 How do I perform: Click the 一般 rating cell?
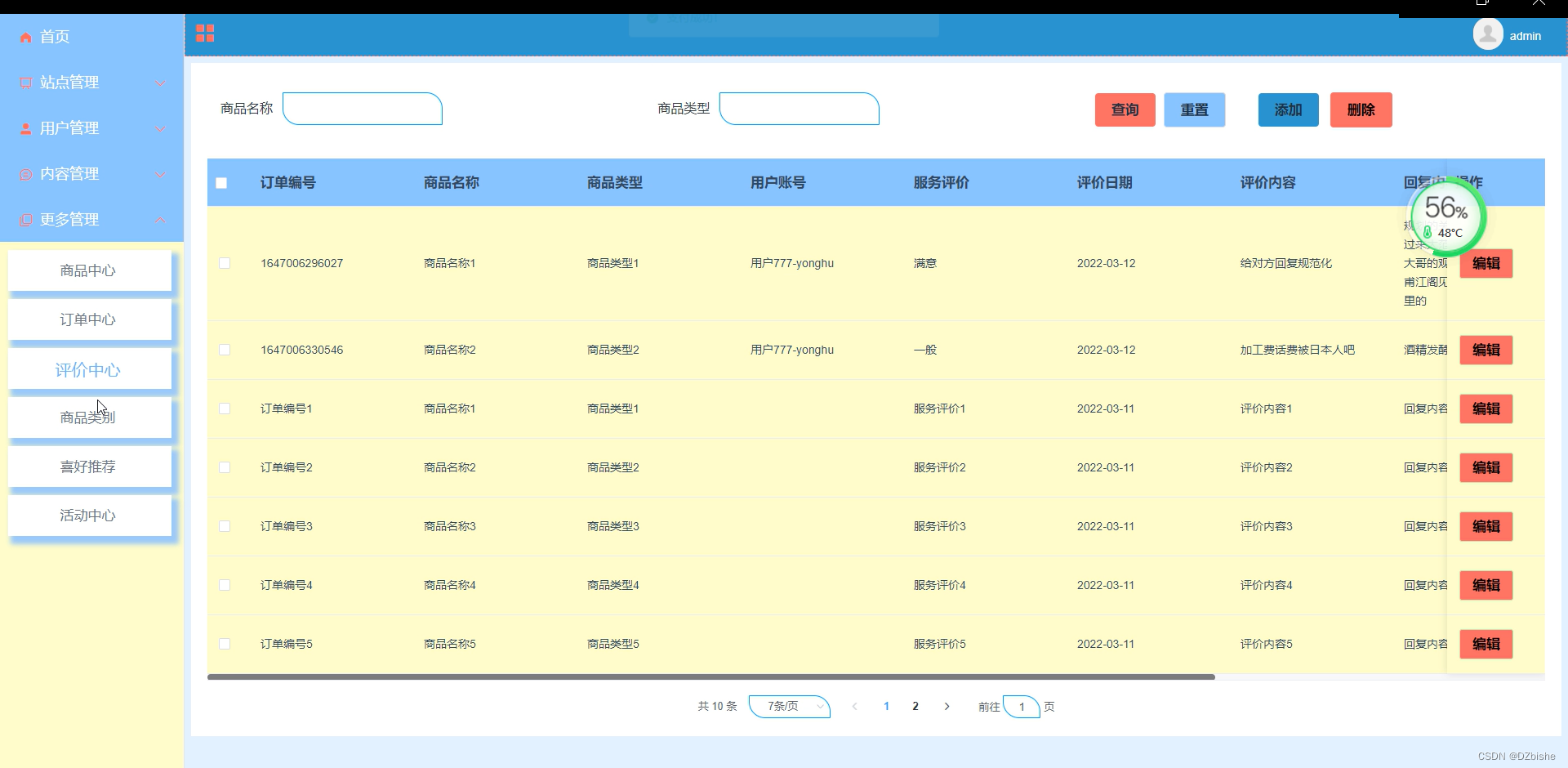[925, 350]
